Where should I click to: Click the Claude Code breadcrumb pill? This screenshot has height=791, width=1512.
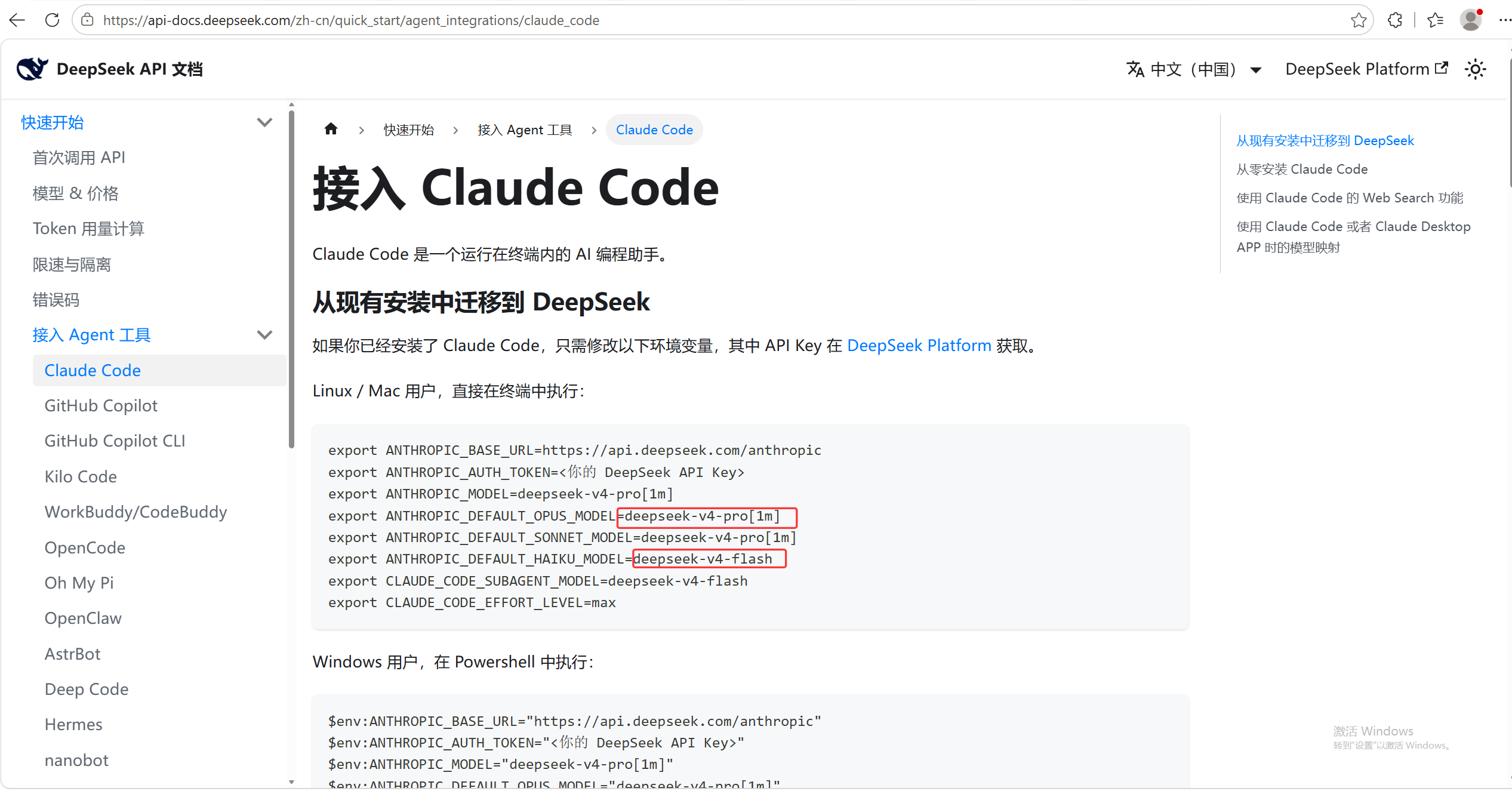tap(654, 130)
